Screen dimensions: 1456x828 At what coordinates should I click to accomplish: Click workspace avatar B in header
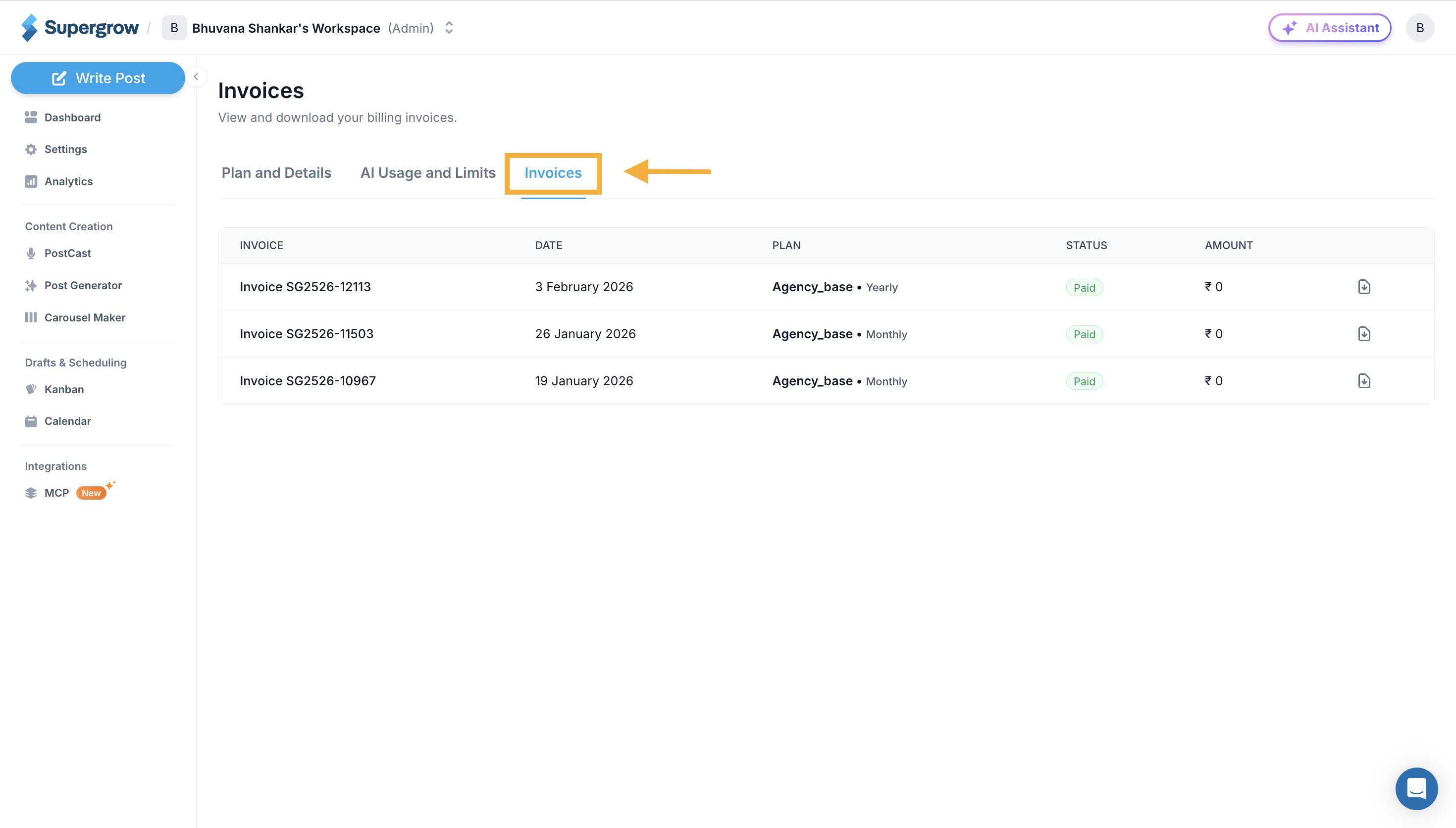tap(174, 28)
